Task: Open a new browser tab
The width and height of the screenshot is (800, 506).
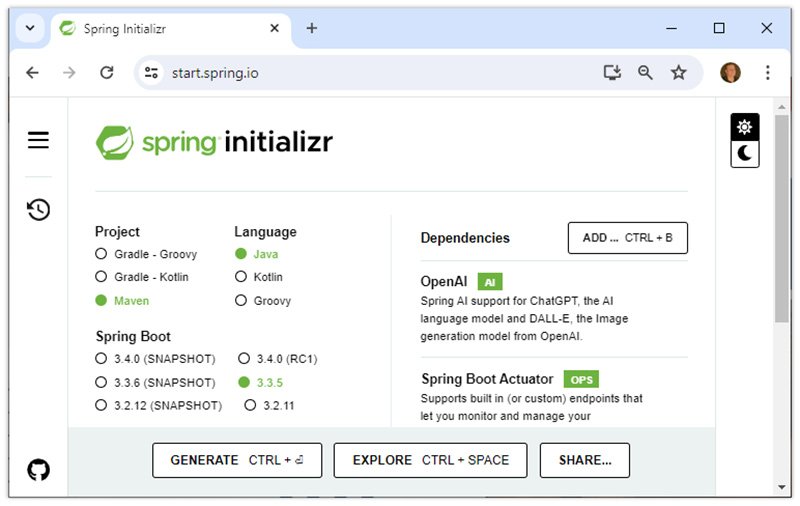Action: coord(312,28)
